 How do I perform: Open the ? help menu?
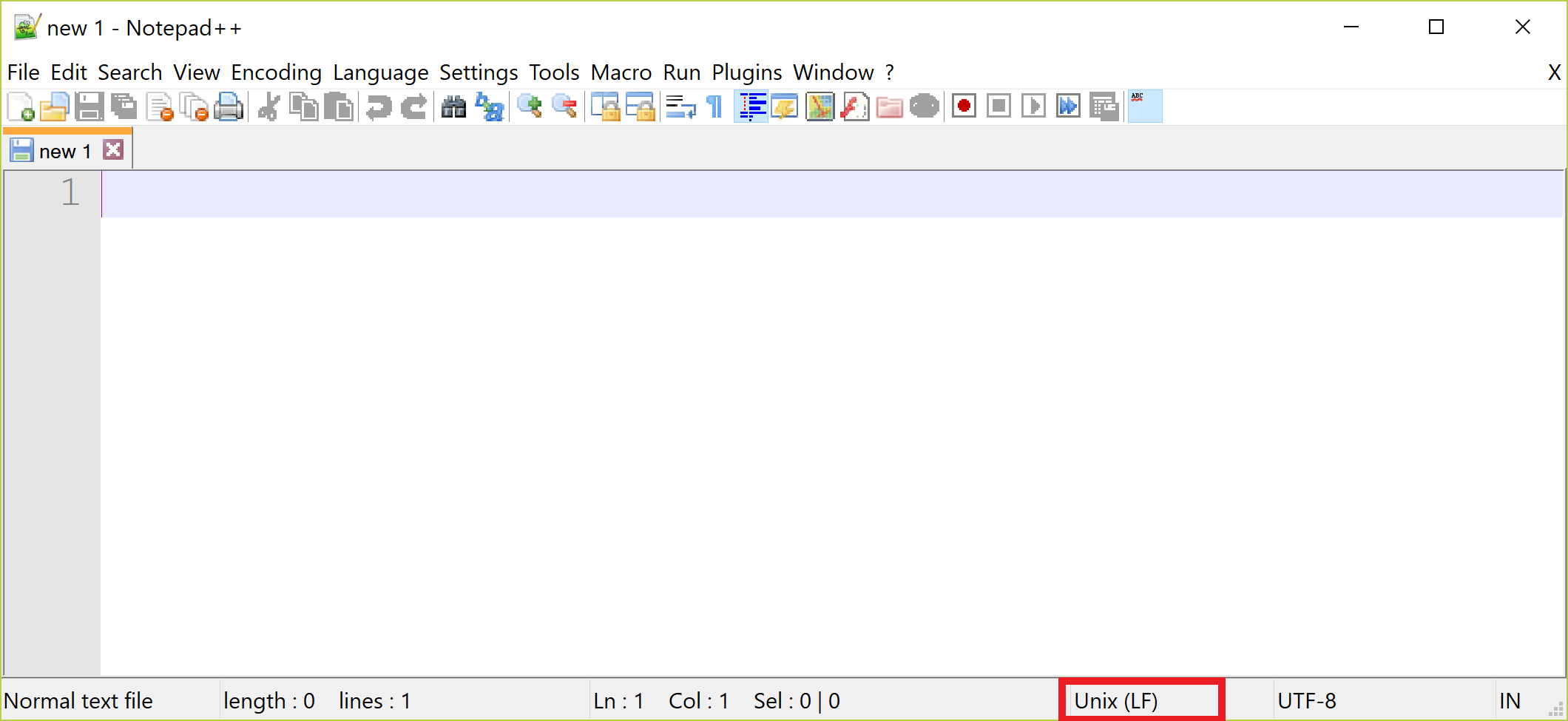(x=890, y=72)
